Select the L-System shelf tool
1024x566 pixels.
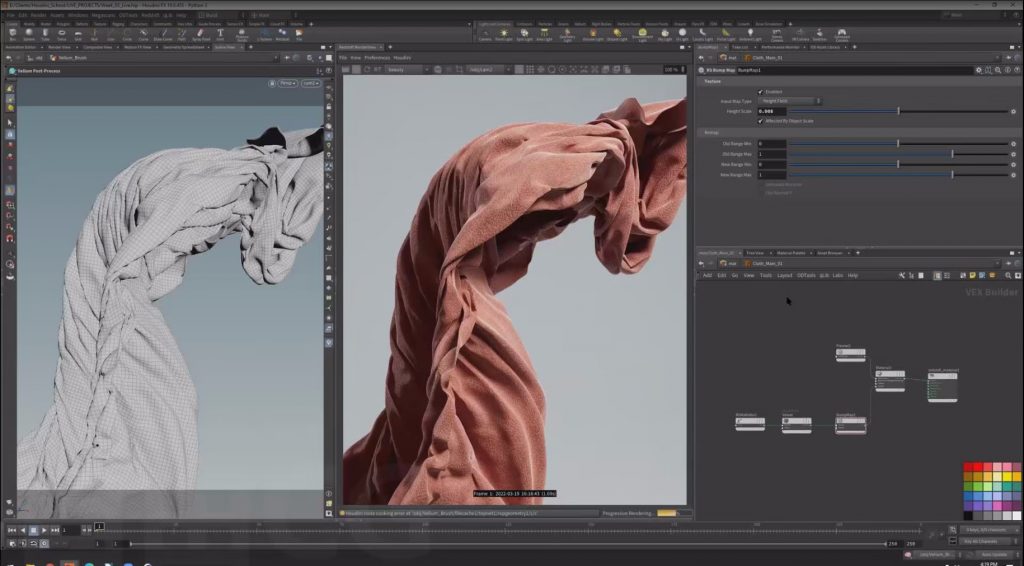click(264, 35)
